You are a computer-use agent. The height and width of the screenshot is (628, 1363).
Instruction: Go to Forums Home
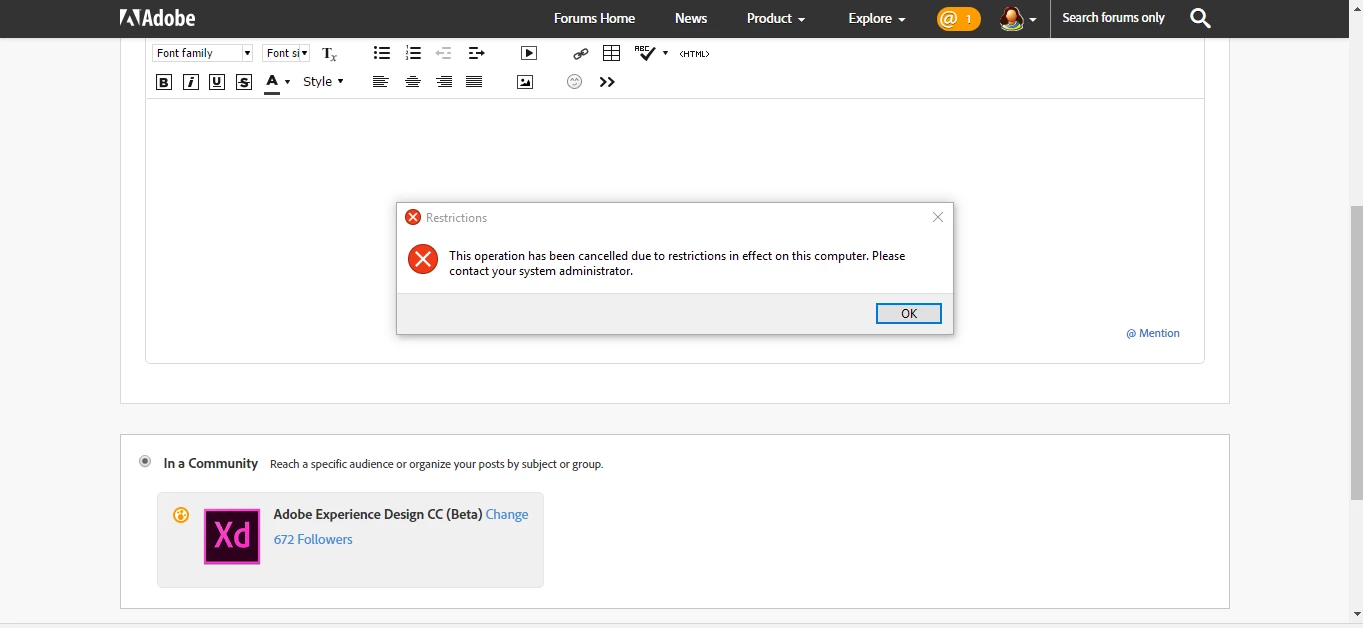click(x=594, y=18)
